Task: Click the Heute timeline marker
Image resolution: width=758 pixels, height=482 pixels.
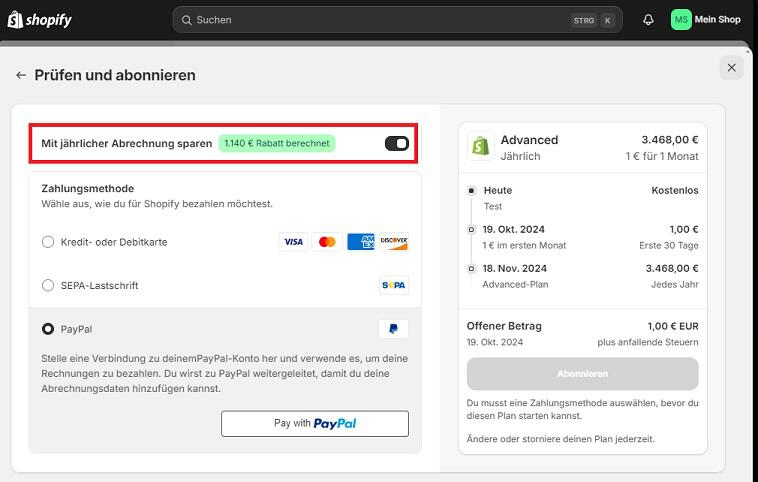Action: [472, 190]
